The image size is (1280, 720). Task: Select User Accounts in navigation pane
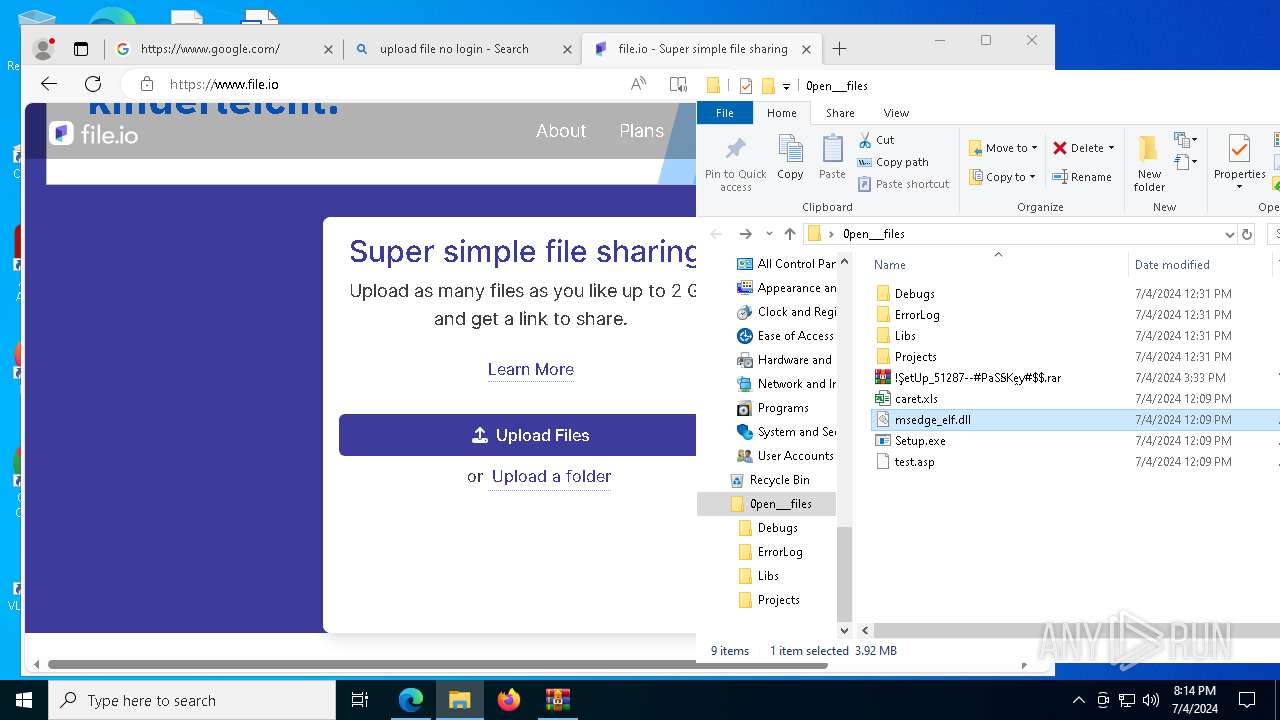pyautogui.click(x=795, y=456)
